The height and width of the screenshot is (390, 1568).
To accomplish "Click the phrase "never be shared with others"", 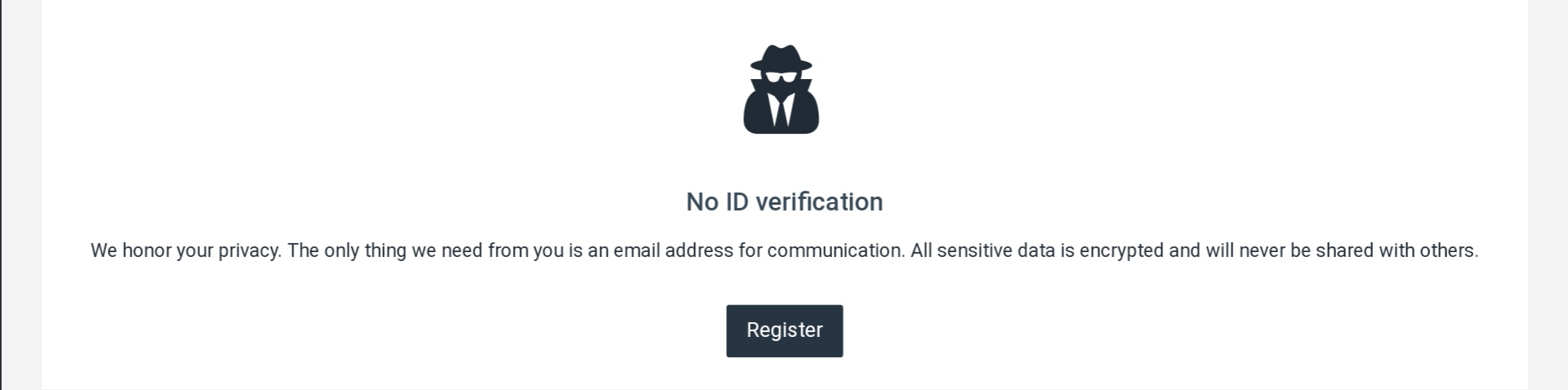I will coord(1357,250).
